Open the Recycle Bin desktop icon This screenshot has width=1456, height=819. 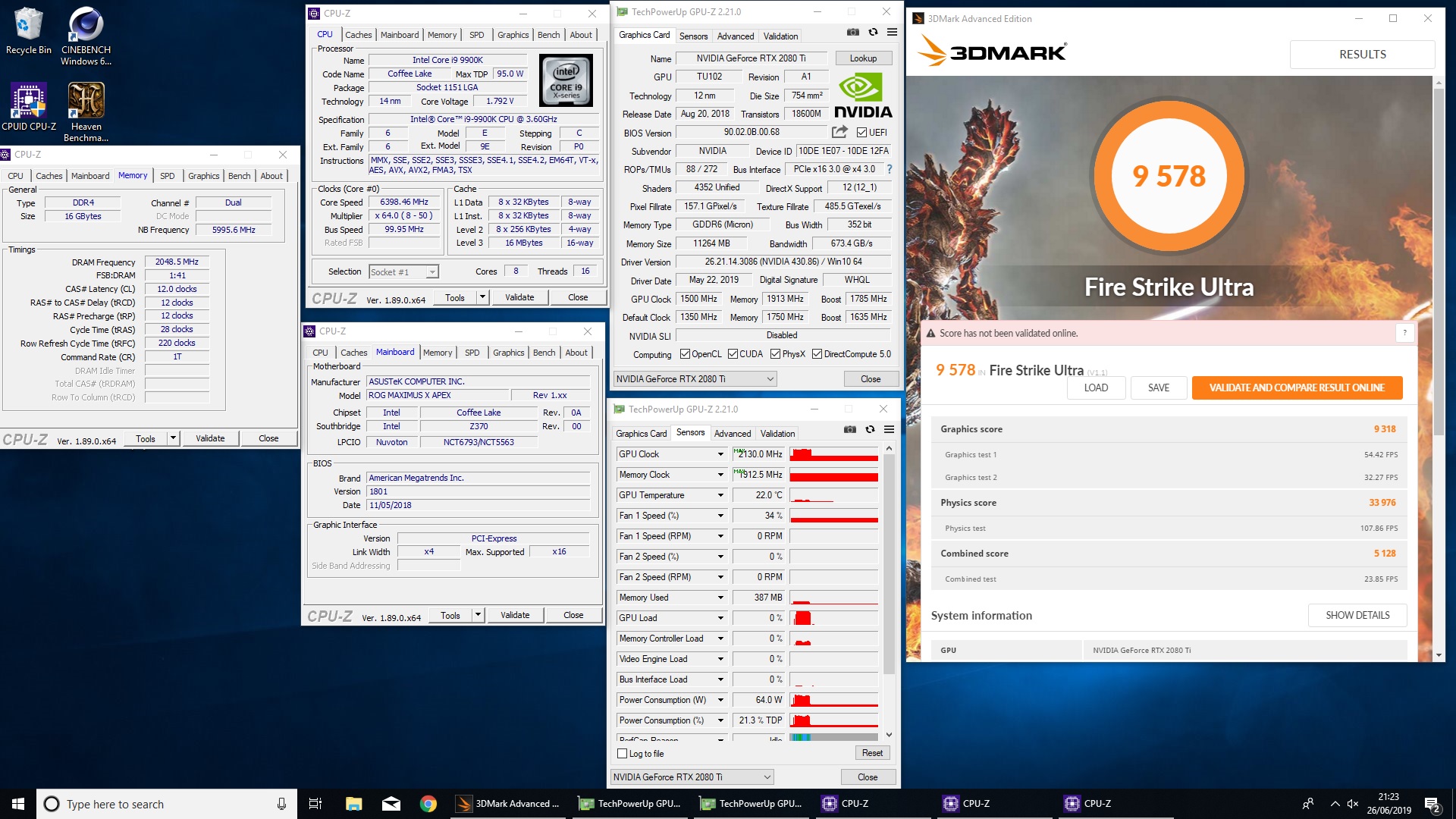click(x=28, y=30)
